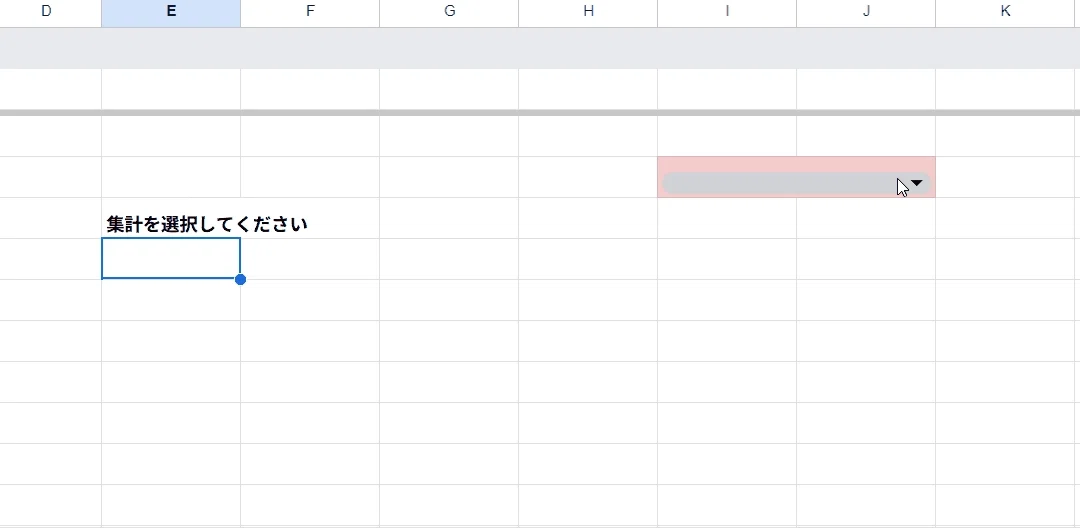Click the gray shaded band below the headers
Screen dimensions: 1080x528
pyautogui.click(x=540, y=48)
